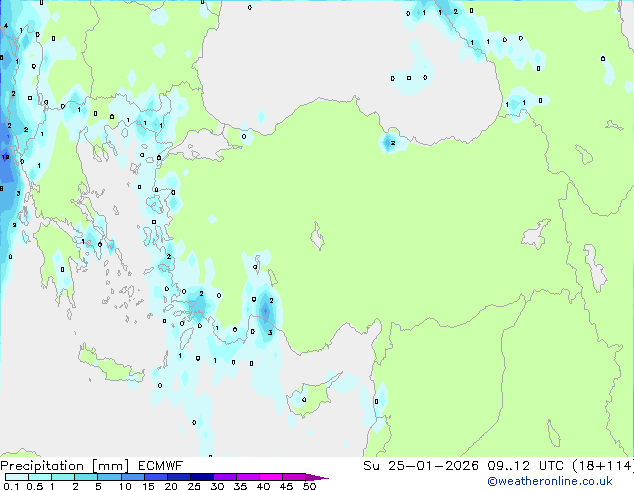The image size is (634, 490).
Task: Click the 'Precipitation [mm]' legend title
Action: tap(60, 466)
